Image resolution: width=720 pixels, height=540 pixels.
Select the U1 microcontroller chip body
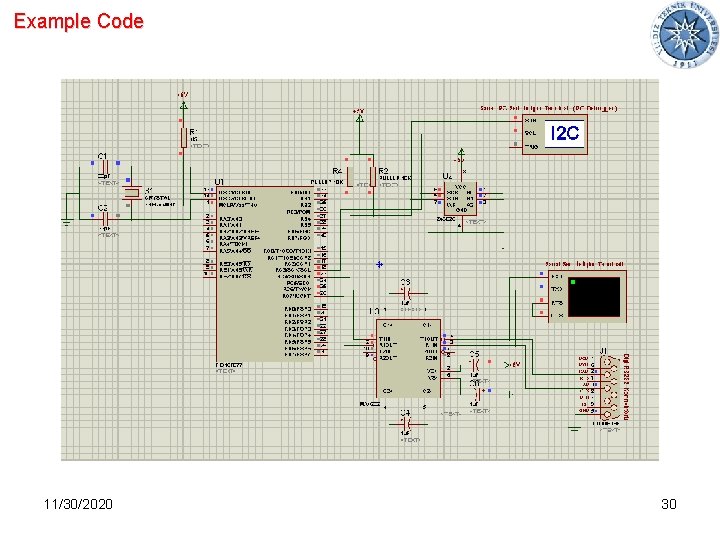[x=265, y=274]
